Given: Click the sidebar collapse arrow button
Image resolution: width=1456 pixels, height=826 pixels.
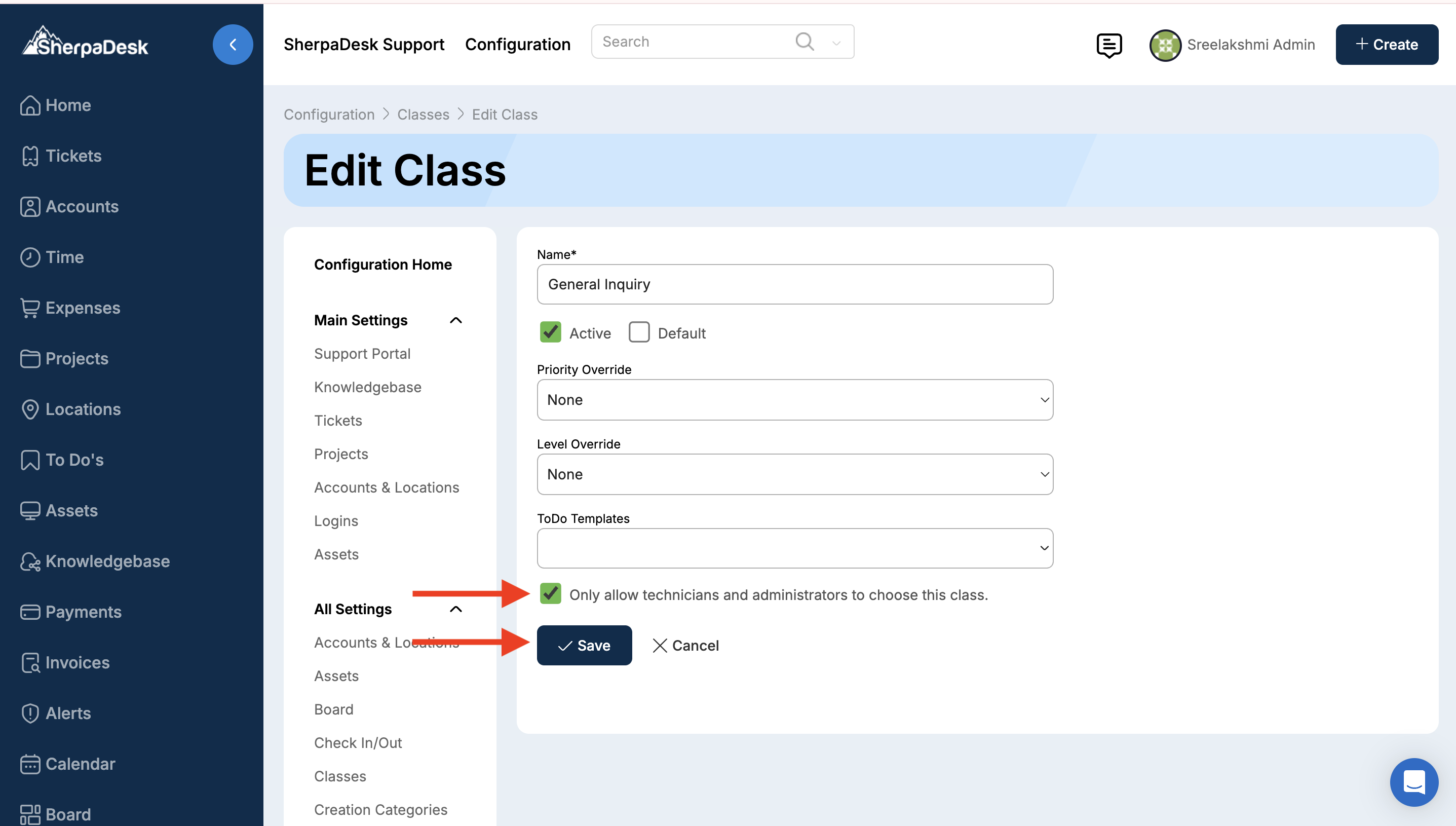Looking at the screenshot, I should (233, 44).
